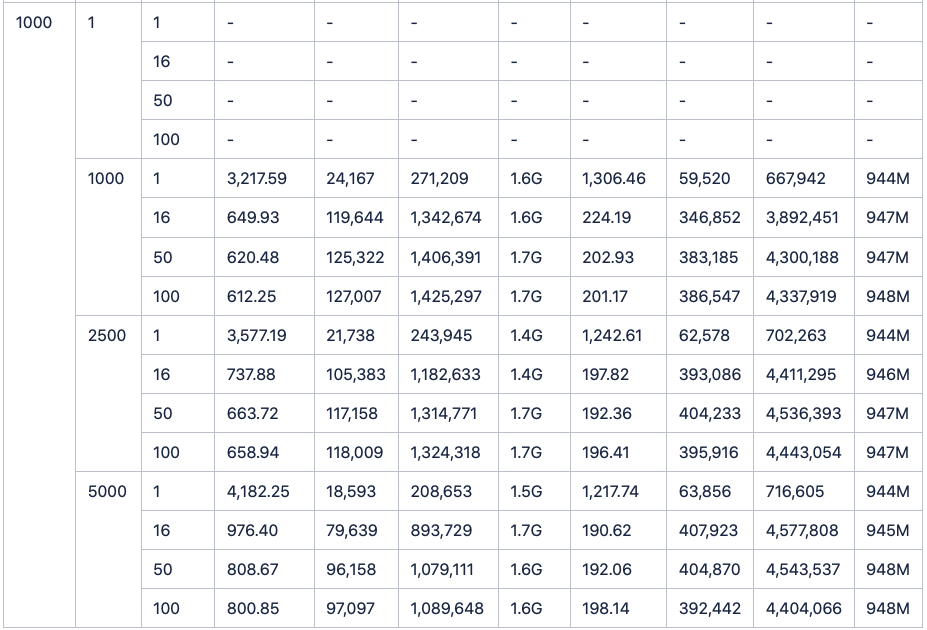Select the 3,892,451 cell
Viewport: 927px width, 630px height.
[x=802, y=218]
